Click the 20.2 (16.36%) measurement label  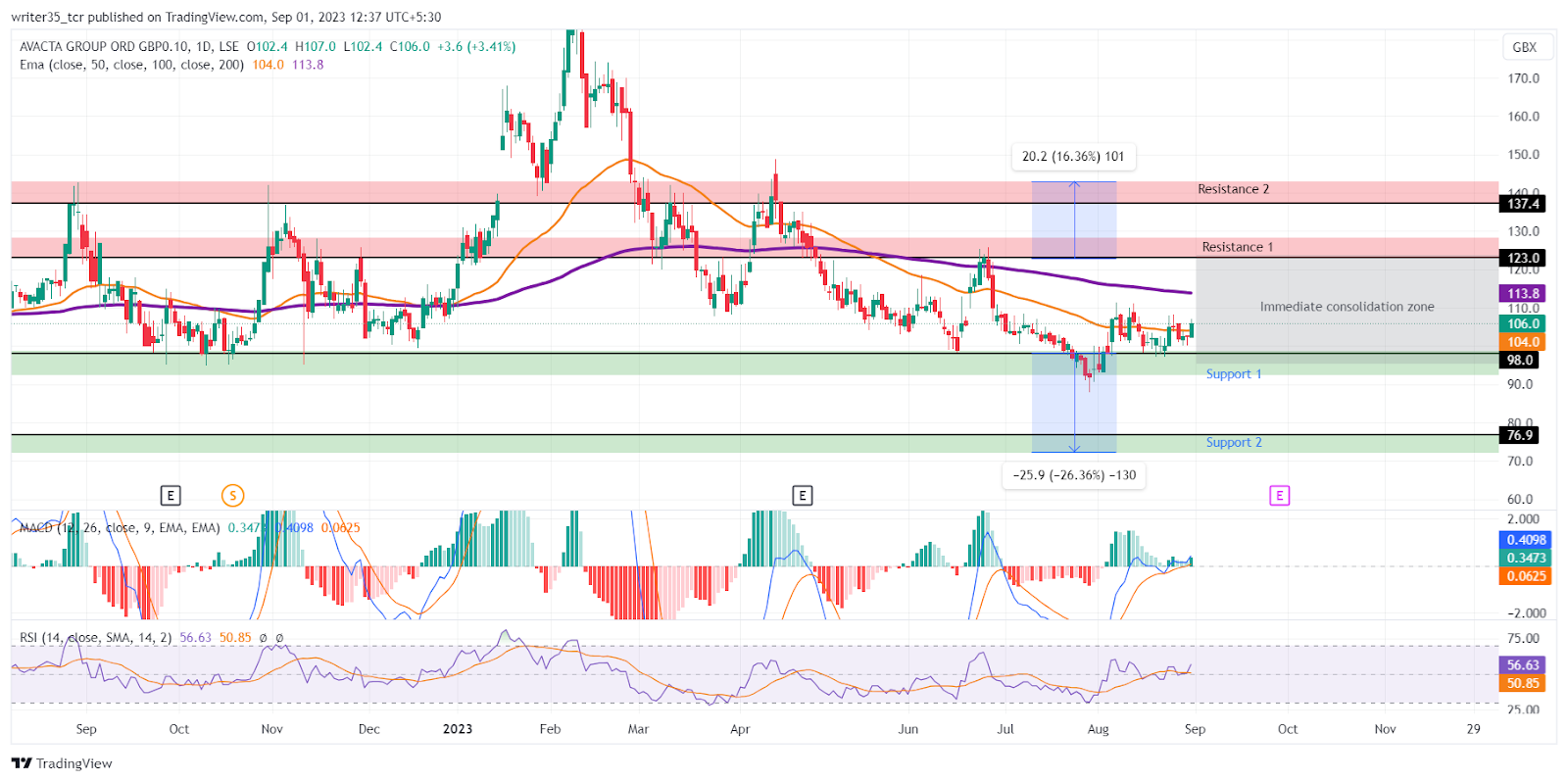[1073, 157]
